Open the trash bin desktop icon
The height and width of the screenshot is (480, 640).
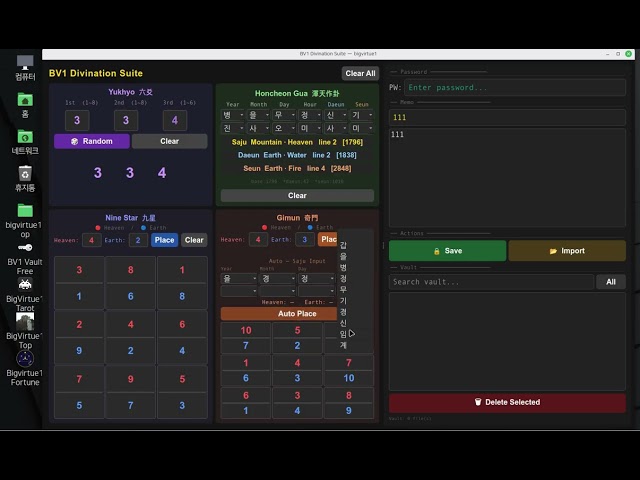[25, 178]
